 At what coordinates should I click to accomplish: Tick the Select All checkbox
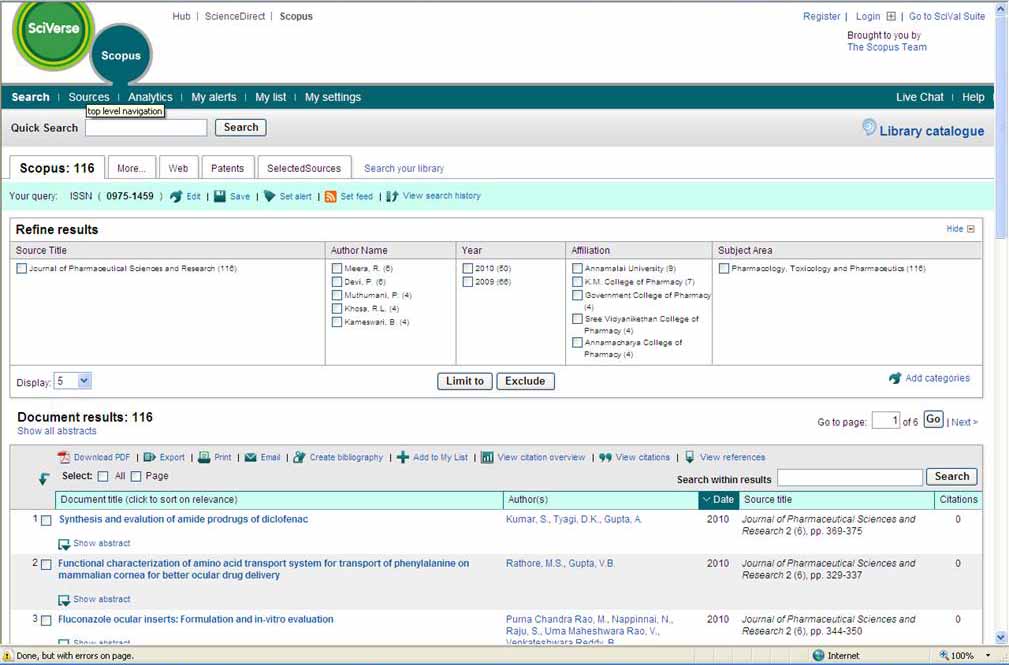coord(103,476)
